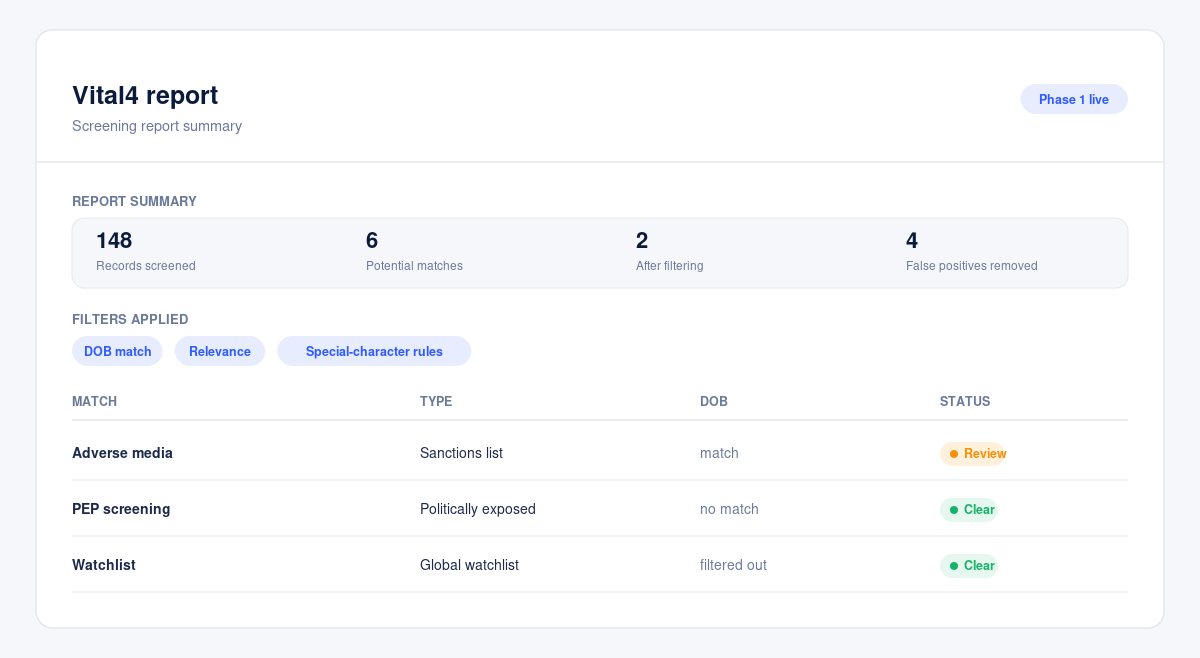The image size is (1200, 658).
Task: Select the Relevance filter chip
Action: [220, 351]
